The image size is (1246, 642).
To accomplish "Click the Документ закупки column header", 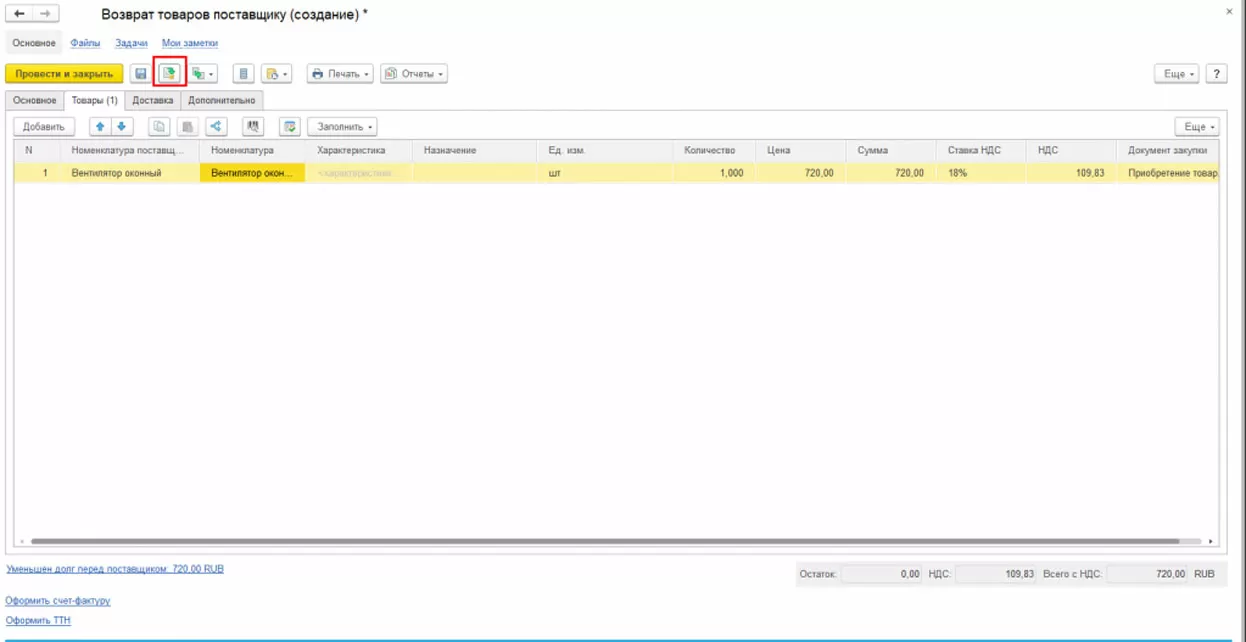I will click(1168, 150).
